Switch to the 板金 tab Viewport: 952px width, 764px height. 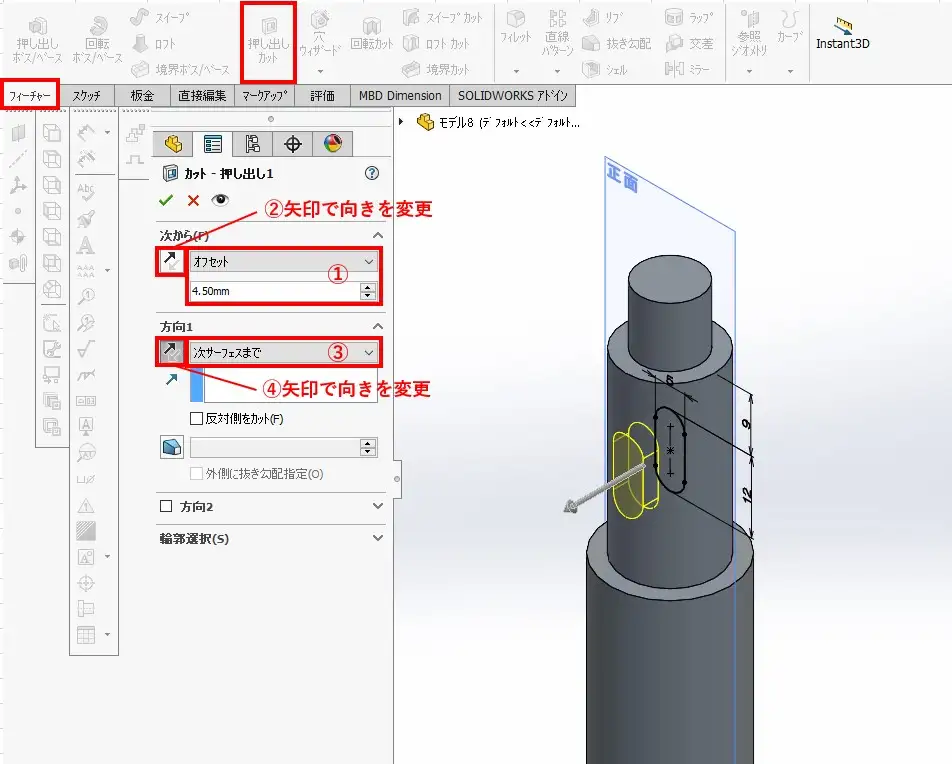click(x=142, y=96)
